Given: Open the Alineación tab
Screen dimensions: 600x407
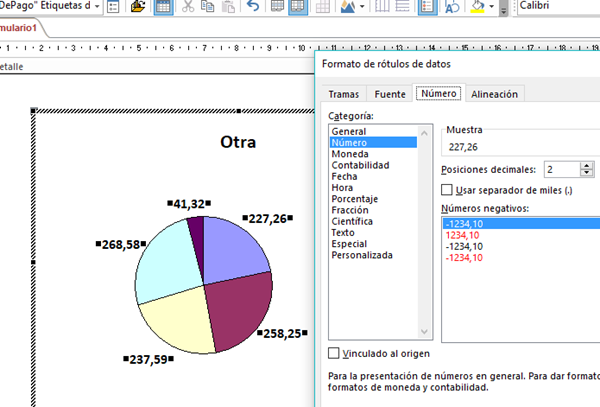Looking at the screenshot, I should (494, 94).
